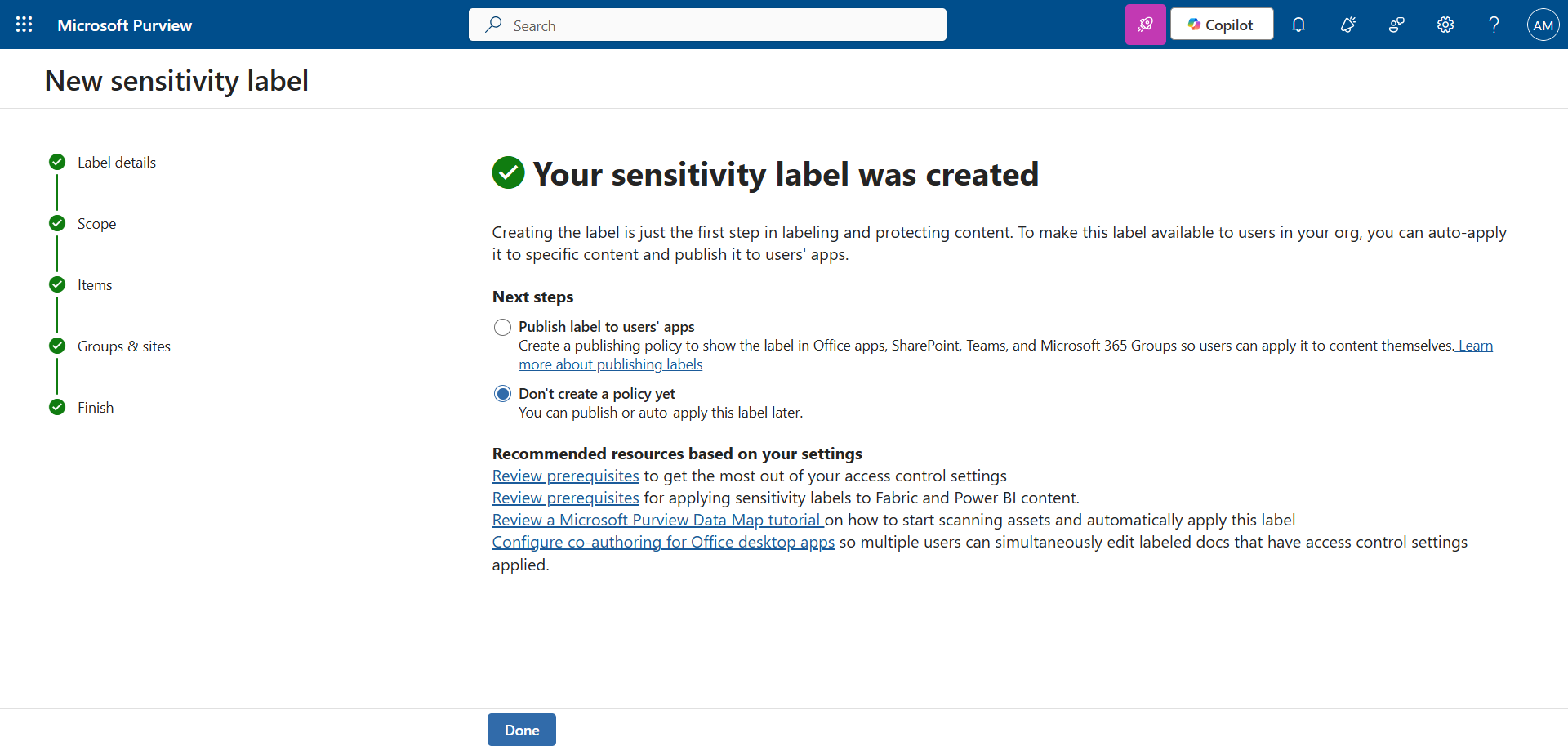Image resolution: width=1568 pixels, height=751 pixels.
Task: Open Microsoft Purview Data Map tutorial link
Action: click(x=657, y=521)
